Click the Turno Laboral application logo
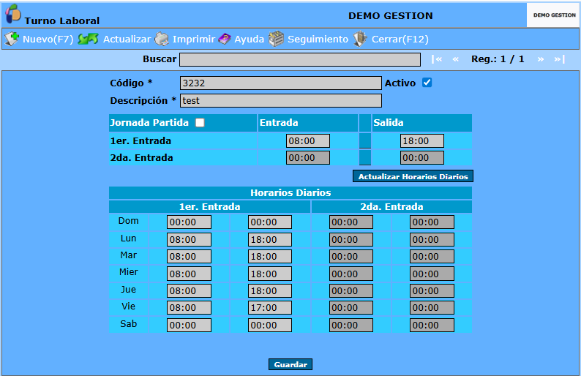The image size is (581, 376). pos(13,14)
